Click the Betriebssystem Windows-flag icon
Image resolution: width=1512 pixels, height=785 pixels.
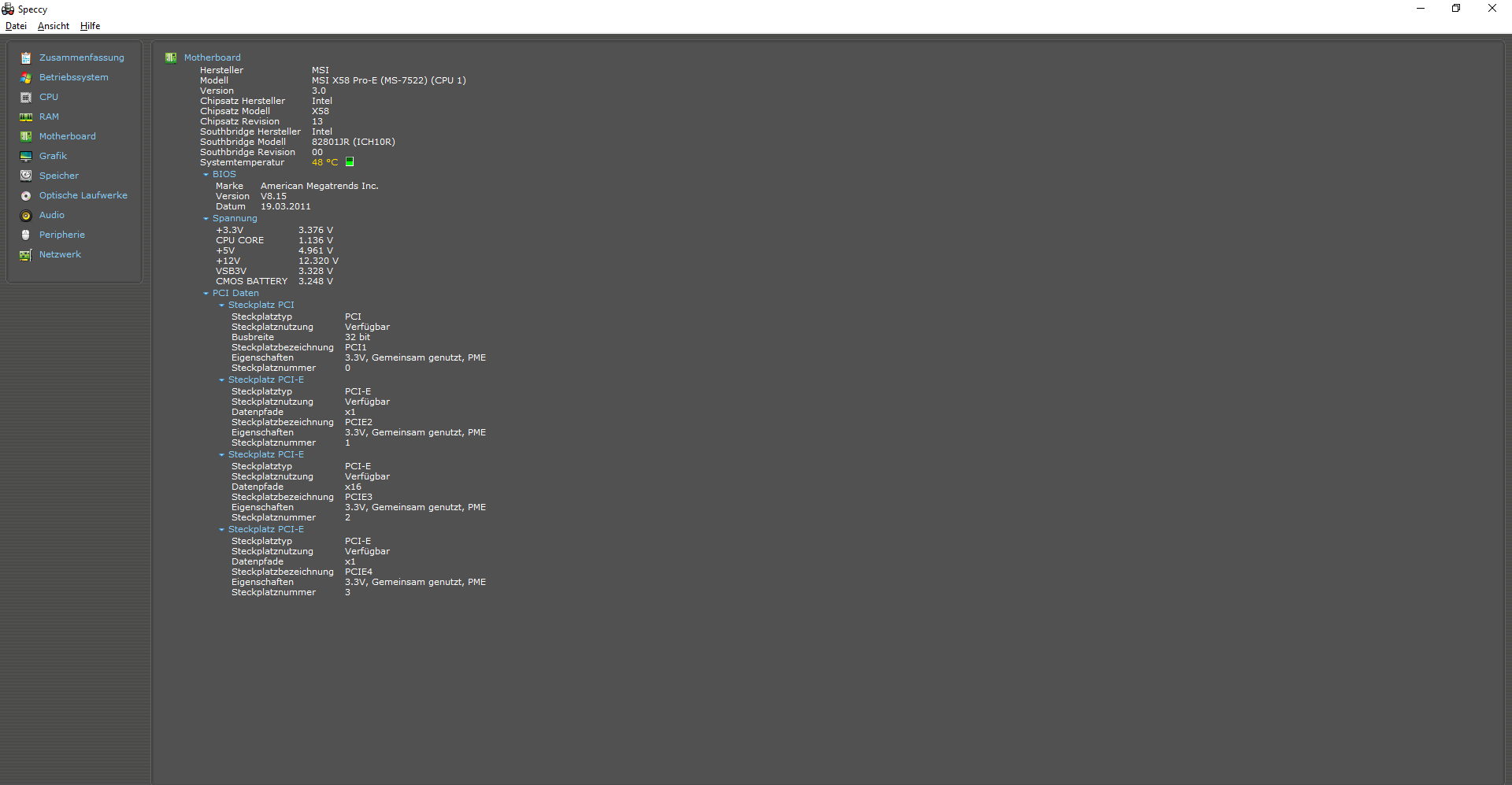26,78
